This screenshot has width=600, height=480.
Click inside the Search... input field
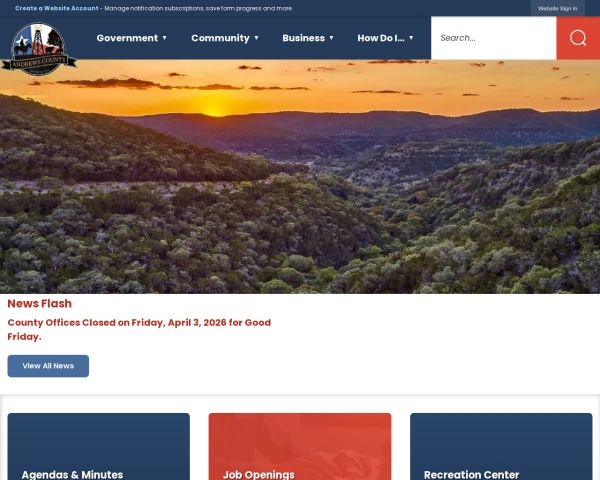494,38
